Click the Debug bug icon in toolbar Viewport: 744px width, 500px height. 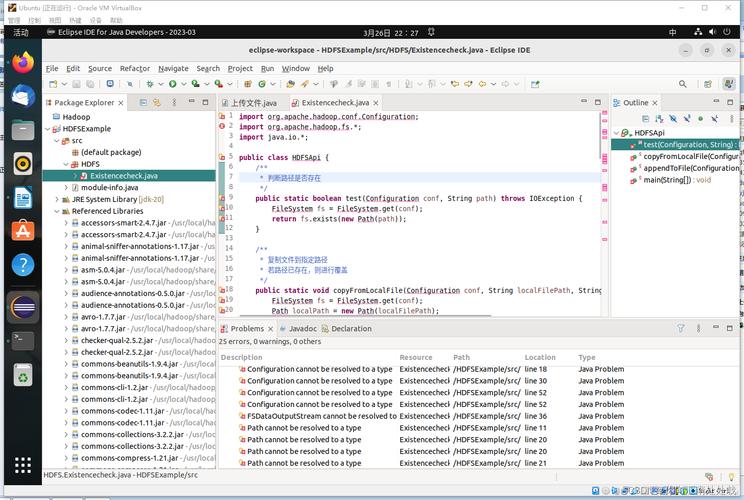[150, 84]
